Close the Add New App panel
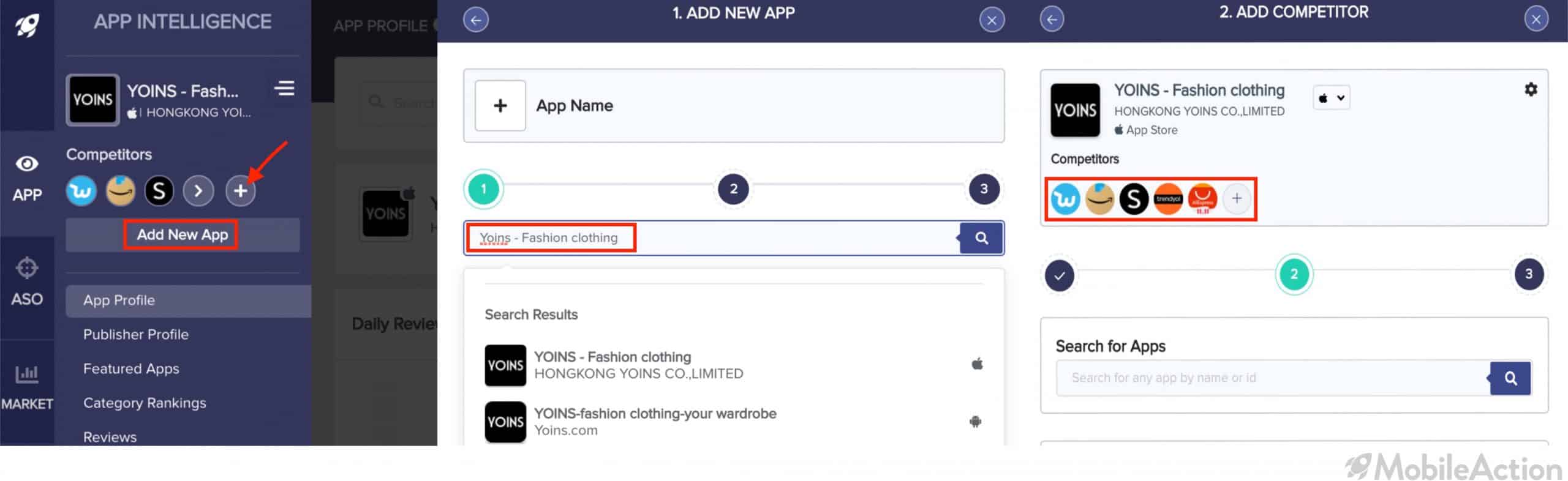The width and height of the screenshot is (1568, 481). [992, 20]
